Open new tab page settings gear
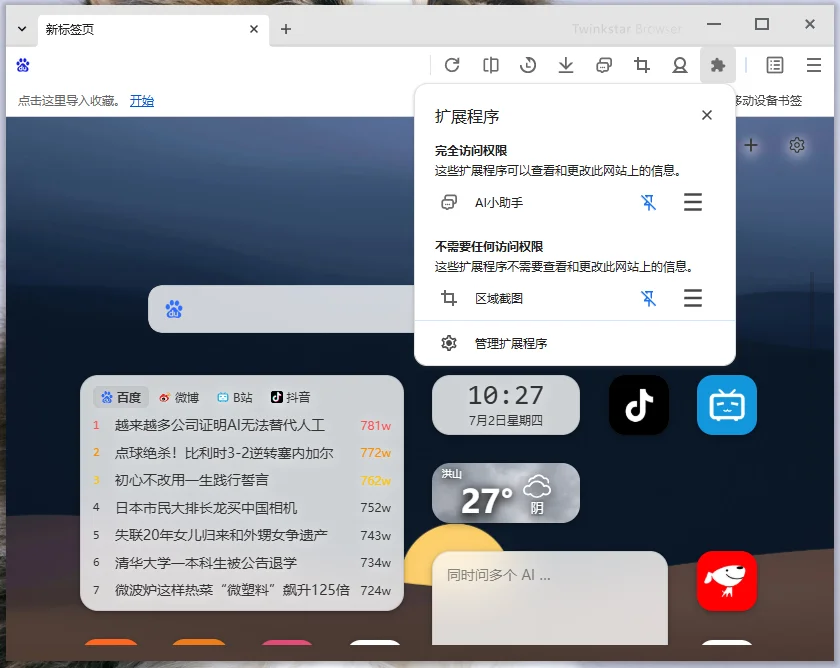 (x=797, y=145)
